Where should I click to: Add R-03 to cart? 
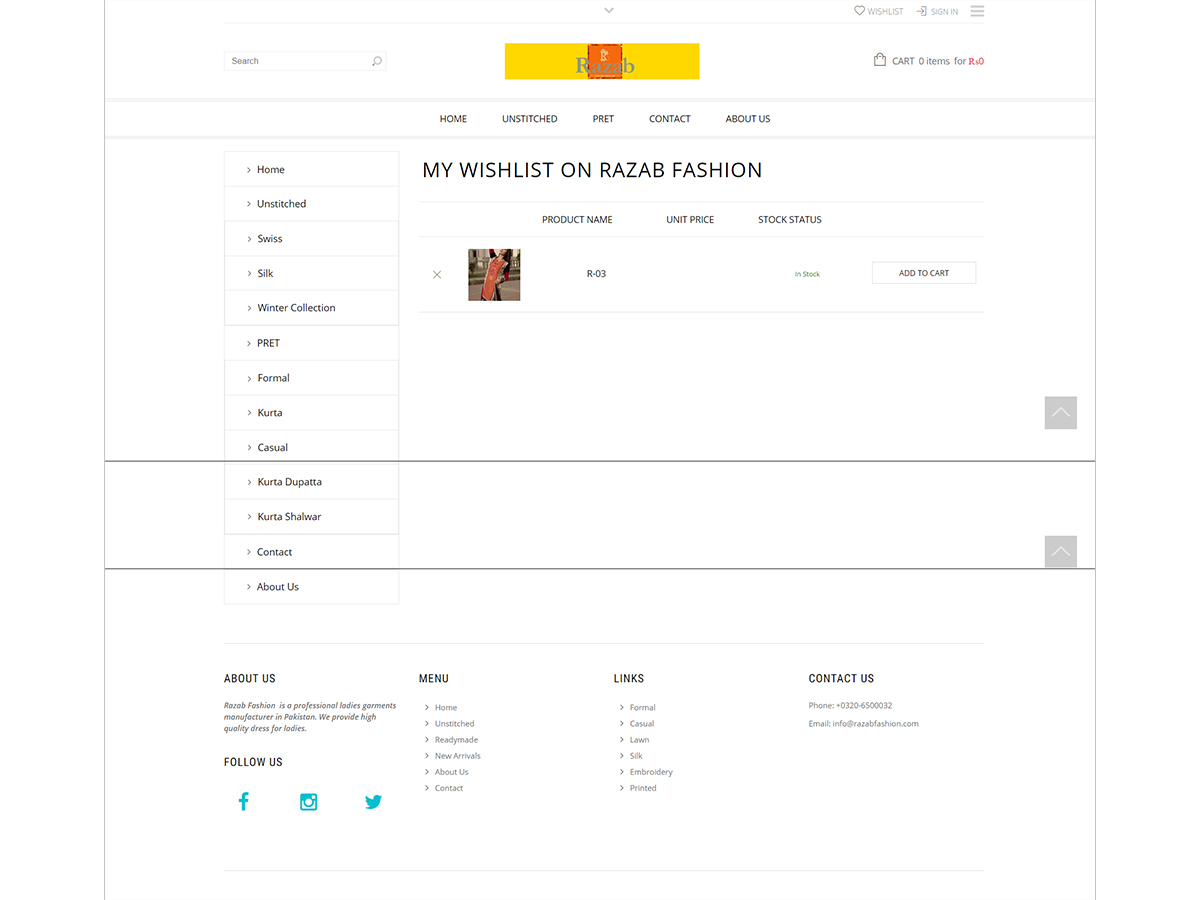coord(924,273)
